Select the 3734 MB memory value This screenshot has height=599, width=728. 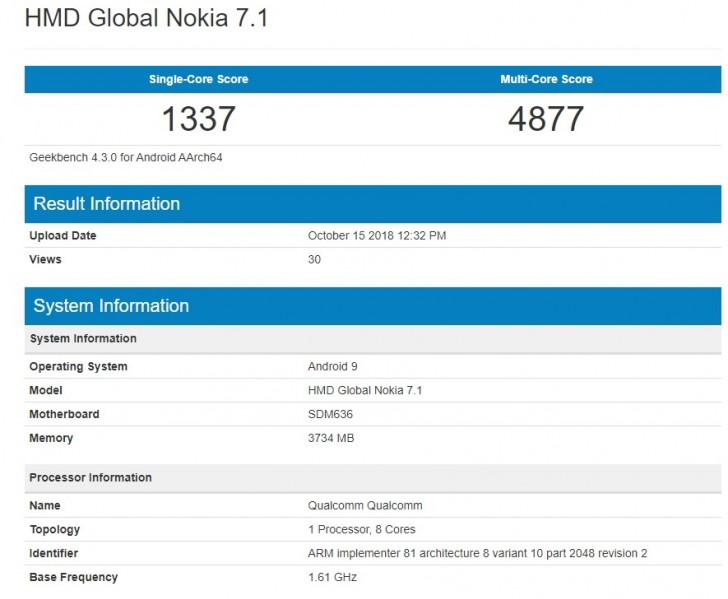331,438
